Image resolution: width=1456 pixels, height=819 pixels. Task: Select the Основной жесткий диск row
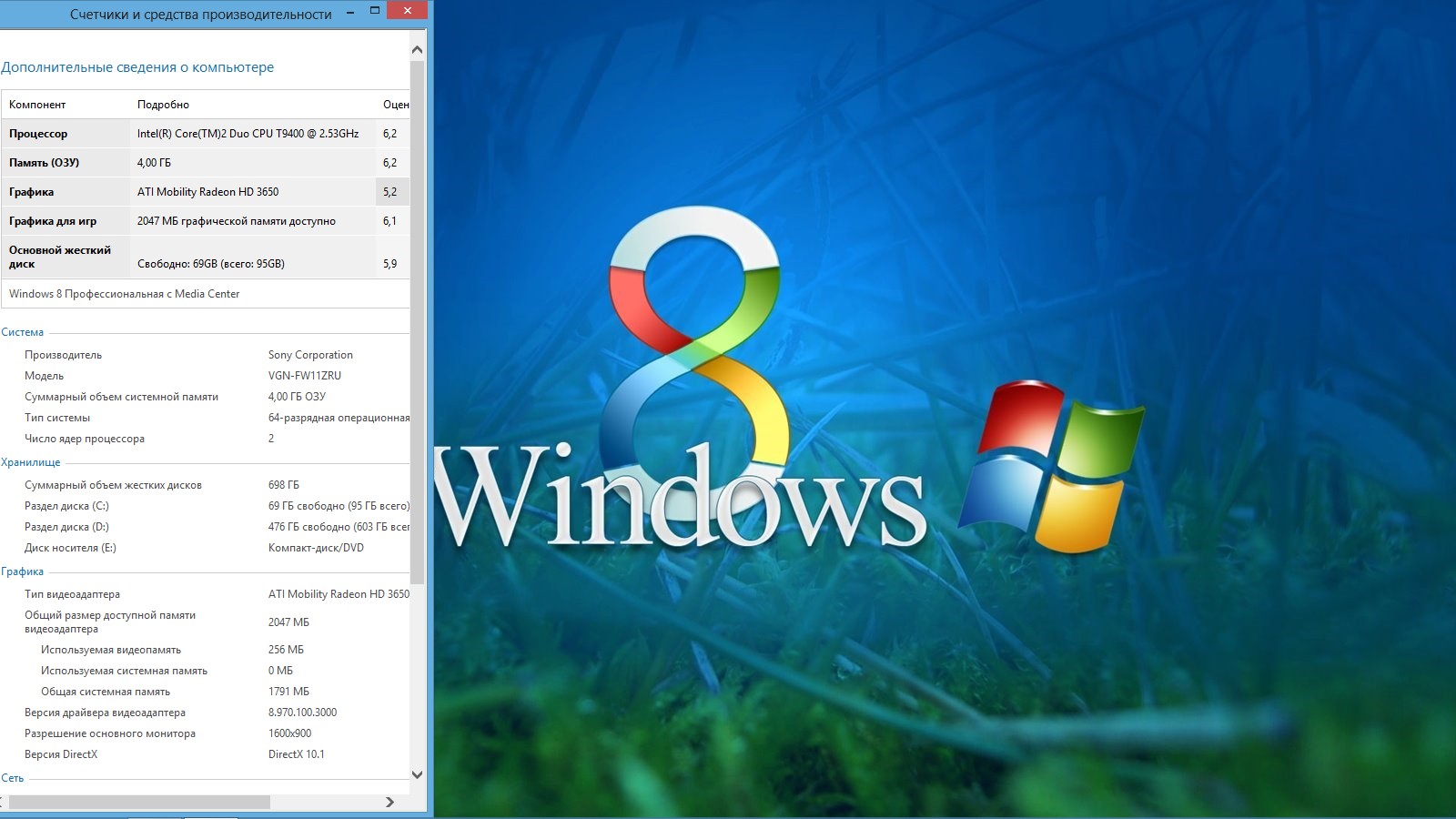coord(60,257)
